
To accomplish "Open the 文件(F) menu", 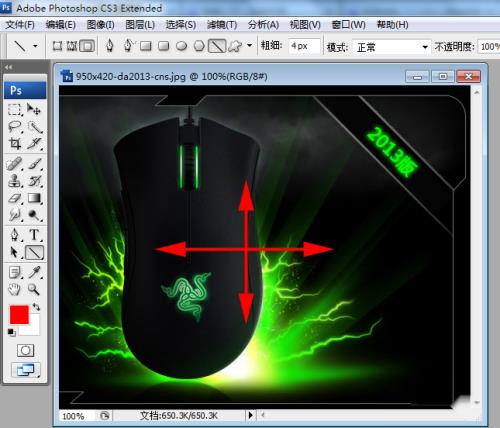I will (x=20, y=25).
